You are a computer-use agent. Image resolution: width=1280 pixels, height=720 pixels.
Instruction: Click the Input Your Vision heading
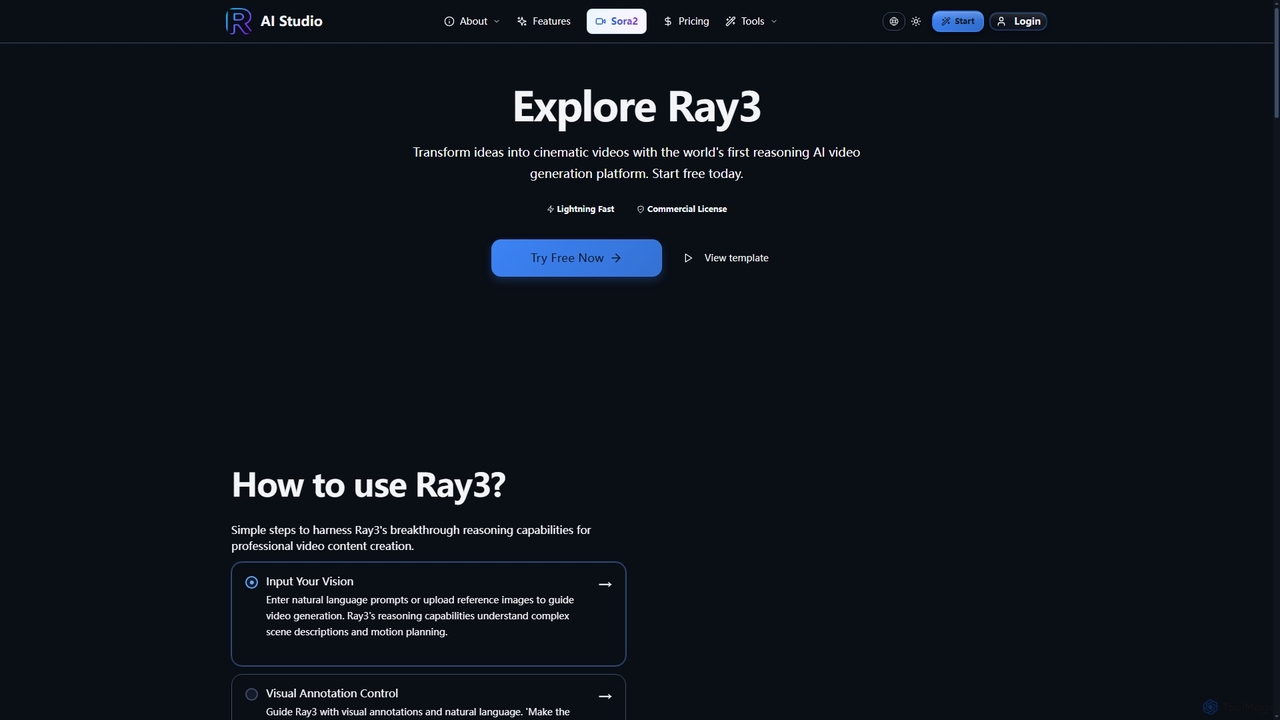point(310,581)
